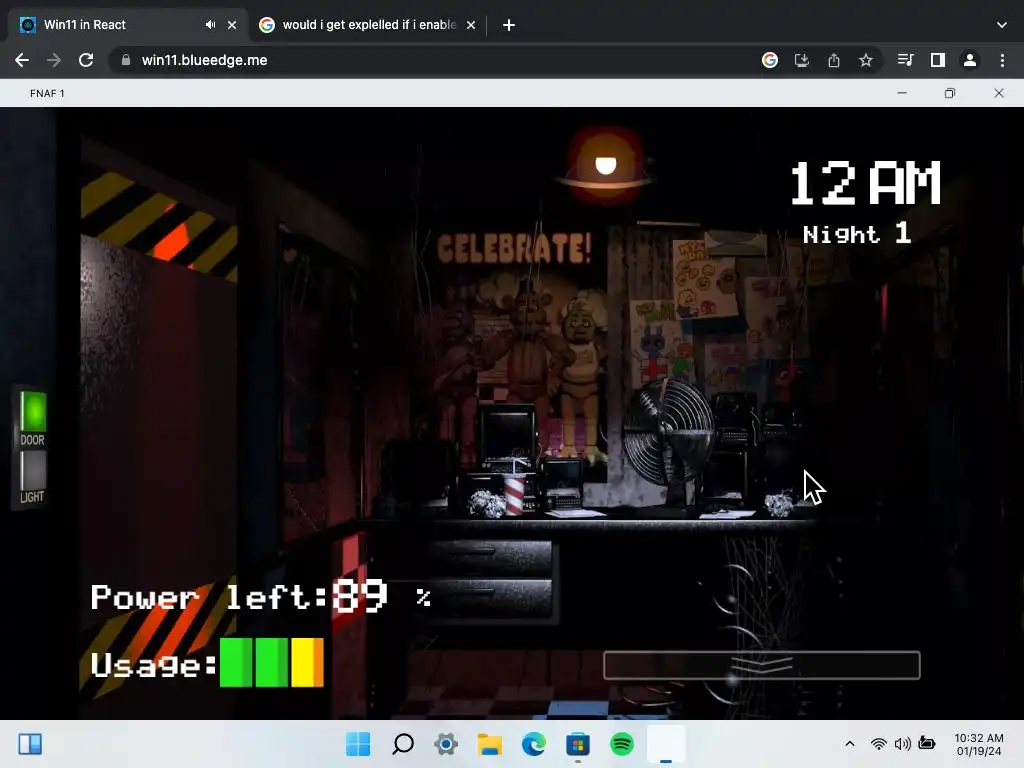1024x768 pixels.
Task: Open the media controls icon in toolbar
Action: click(905, 60)
